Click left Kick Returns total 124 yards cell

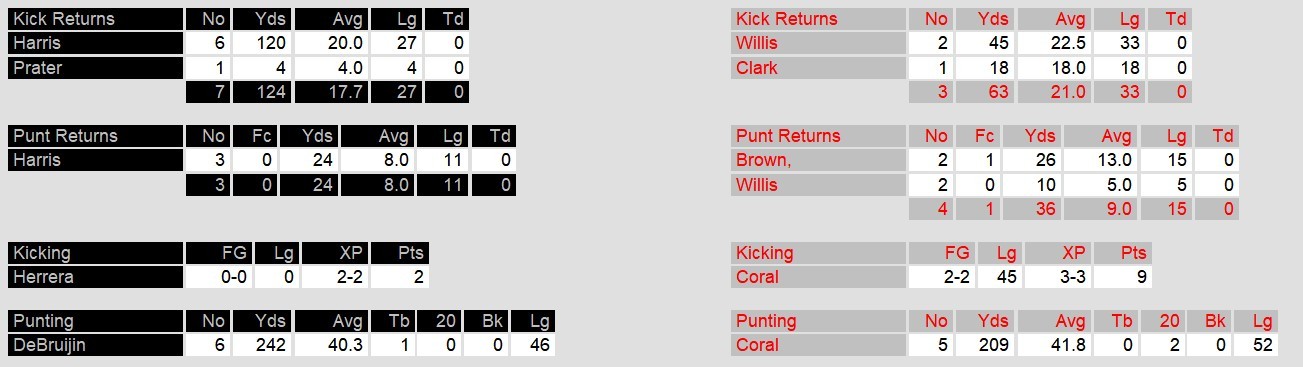pos(262,92)
